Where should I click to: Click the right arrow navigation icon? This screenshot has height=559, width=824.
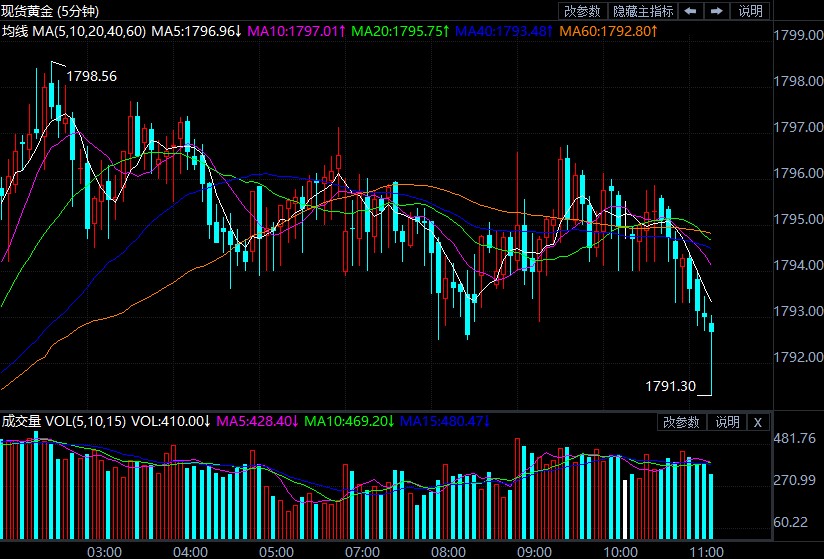[717, 11]
